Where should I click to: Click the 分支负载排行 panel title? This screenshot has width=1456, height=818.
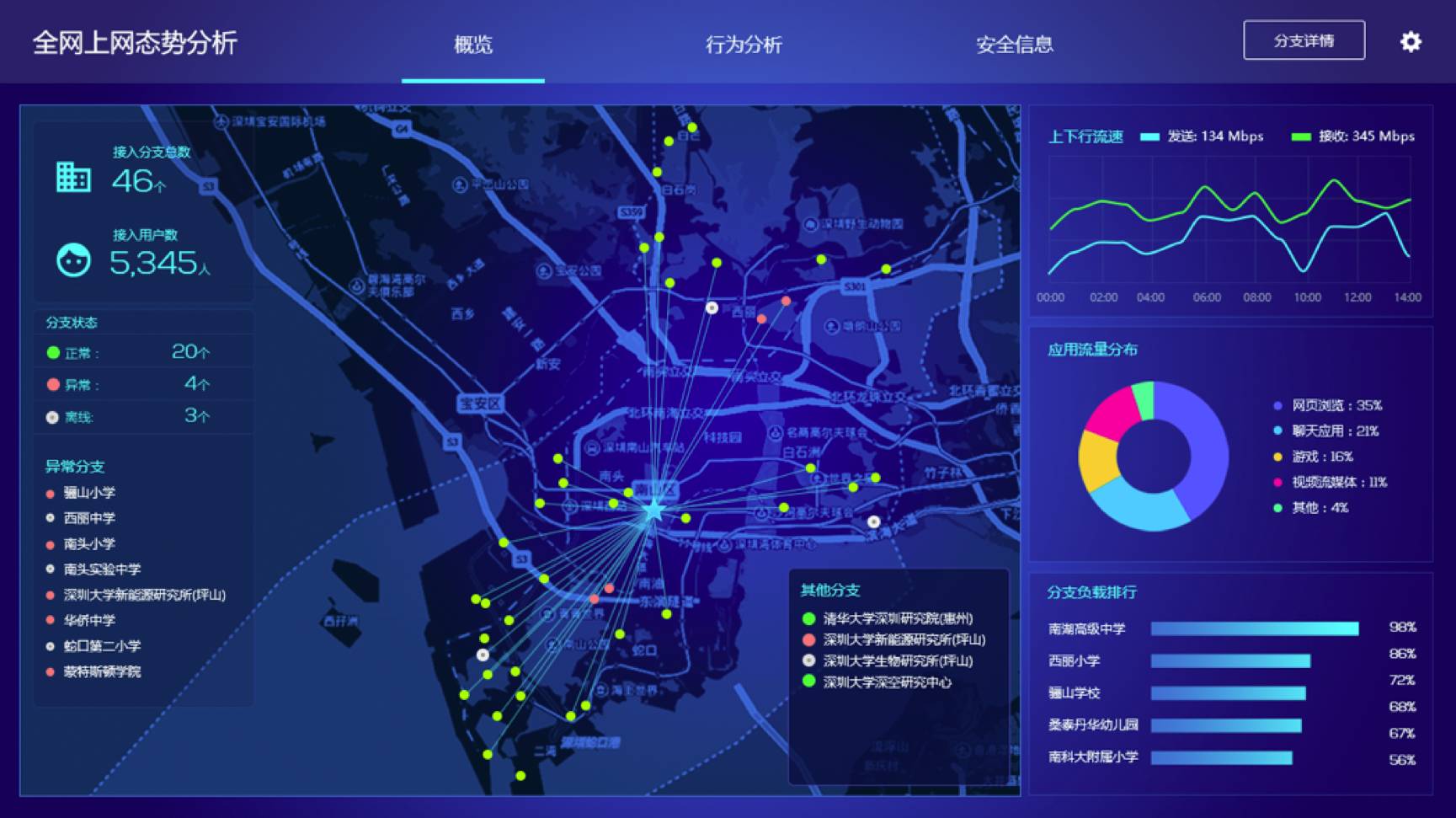(1091, 592)
